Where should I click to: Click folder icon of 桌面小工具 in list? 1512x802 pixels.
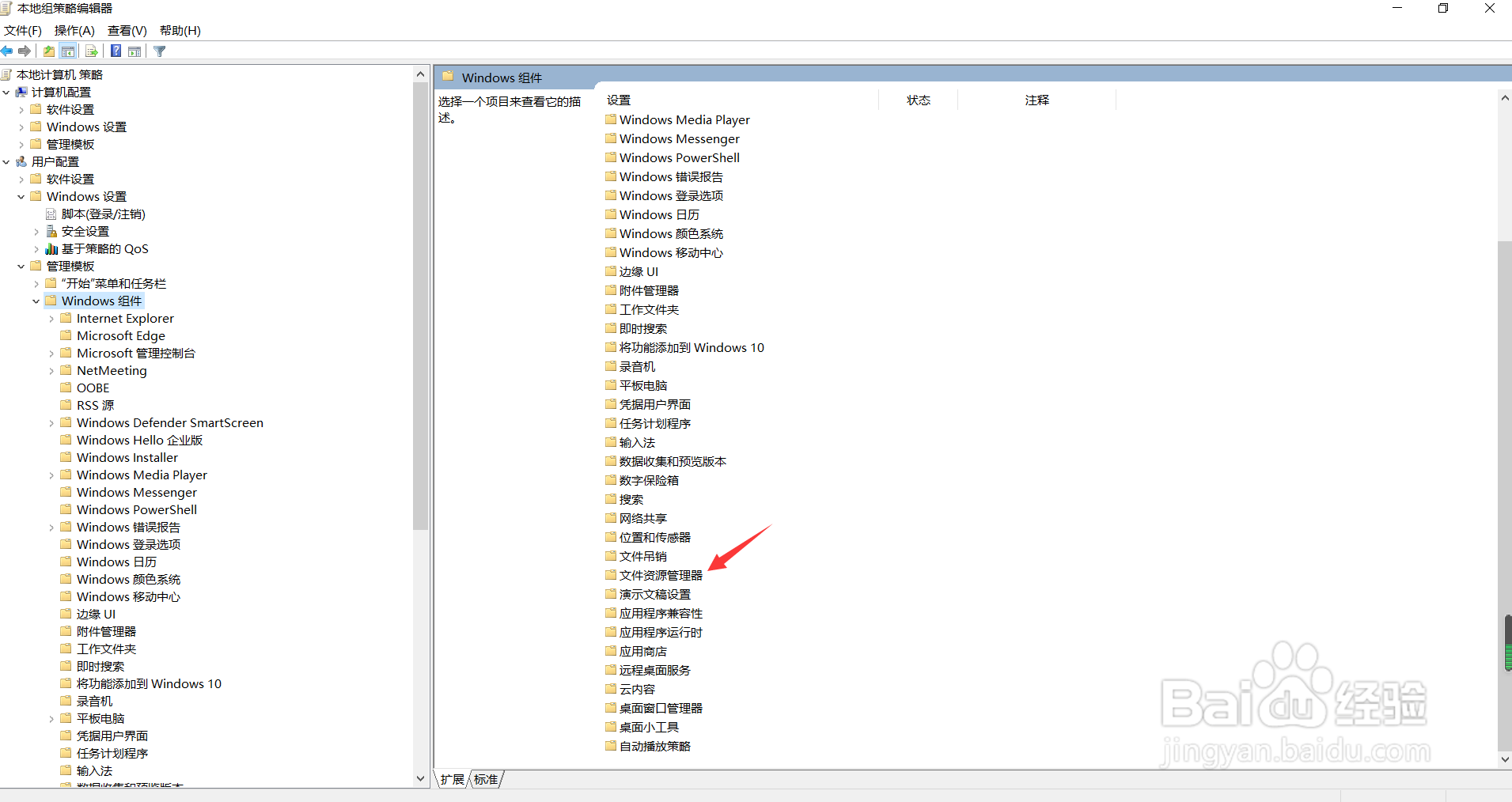(x=611, y=727)
